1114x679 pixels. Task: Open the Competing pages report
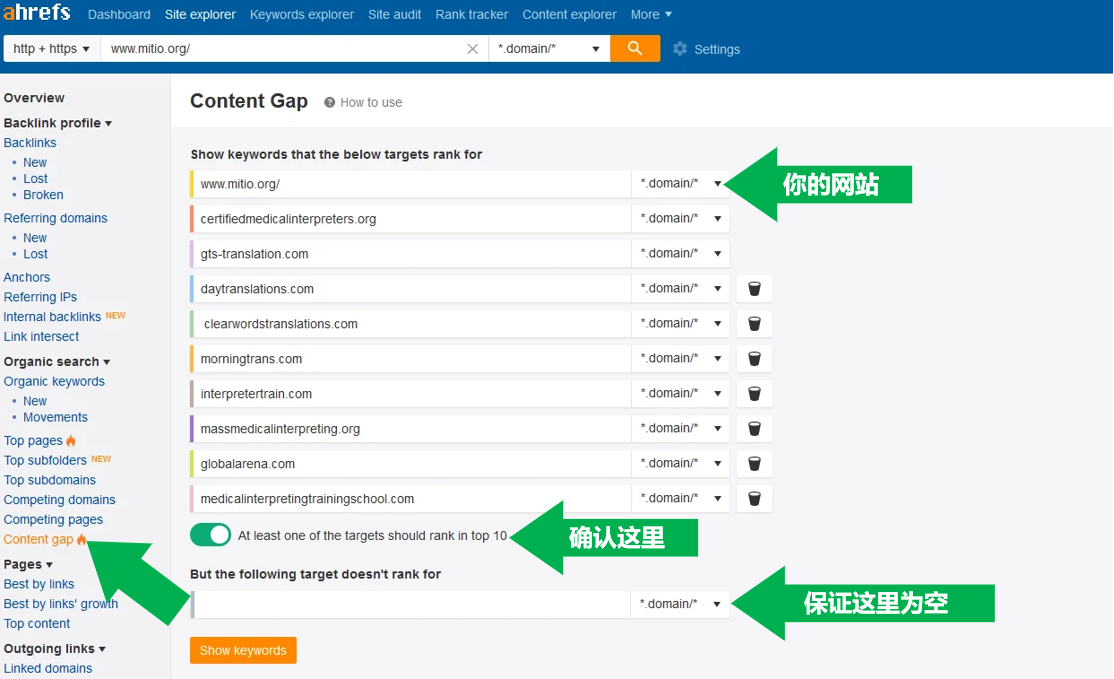pyautogui.click(x=53, y=520)
